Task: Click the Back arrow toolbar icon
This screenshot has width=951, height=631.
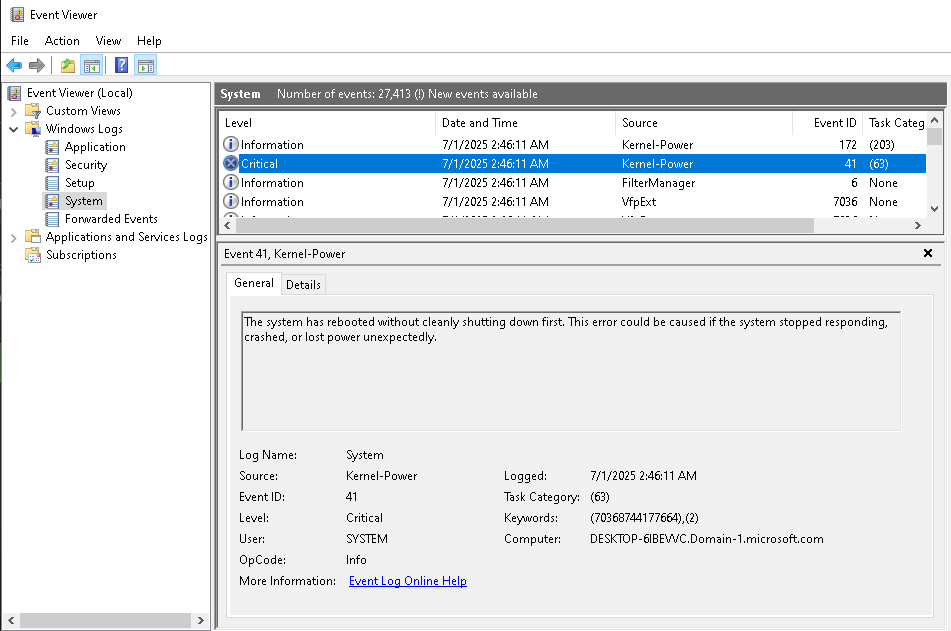Action: tap(14, 65)
